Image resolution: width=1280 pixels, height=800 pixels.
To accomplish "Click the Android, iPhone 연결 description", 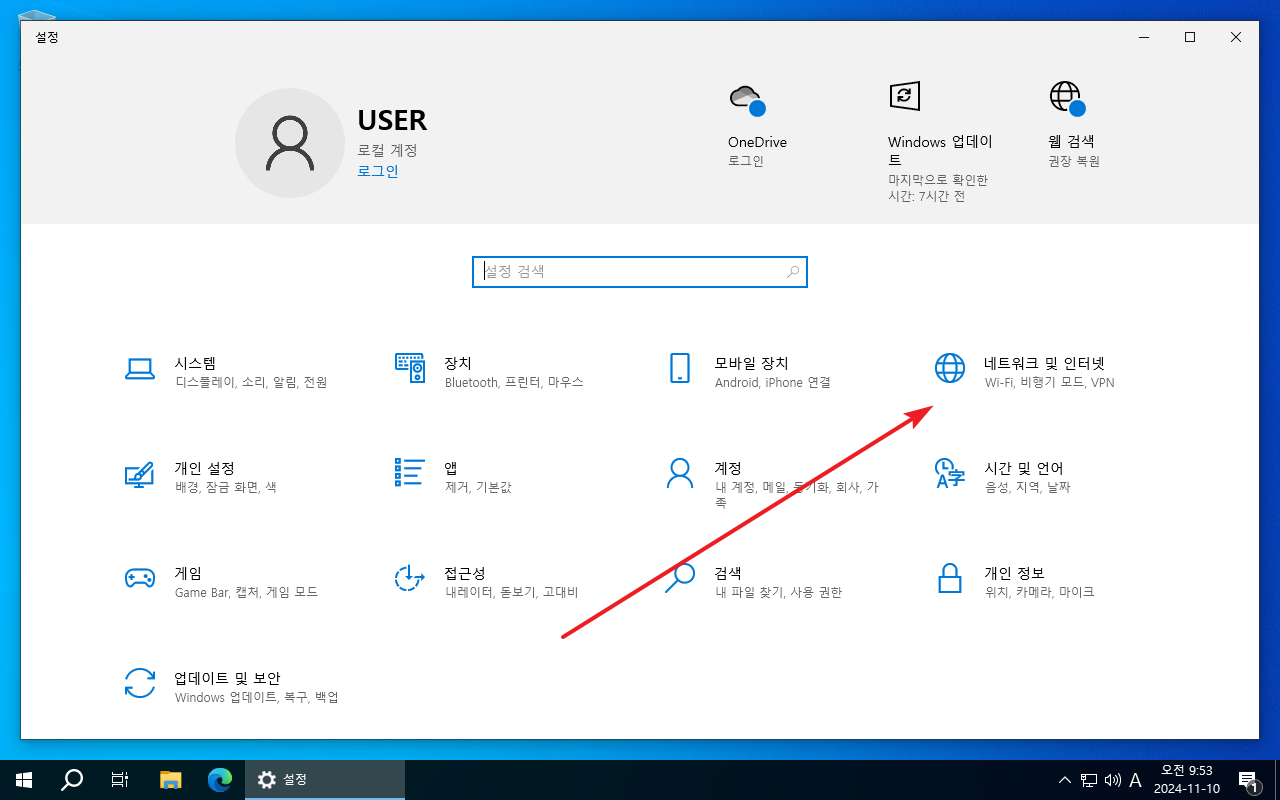I will click(x=773, y=382).
